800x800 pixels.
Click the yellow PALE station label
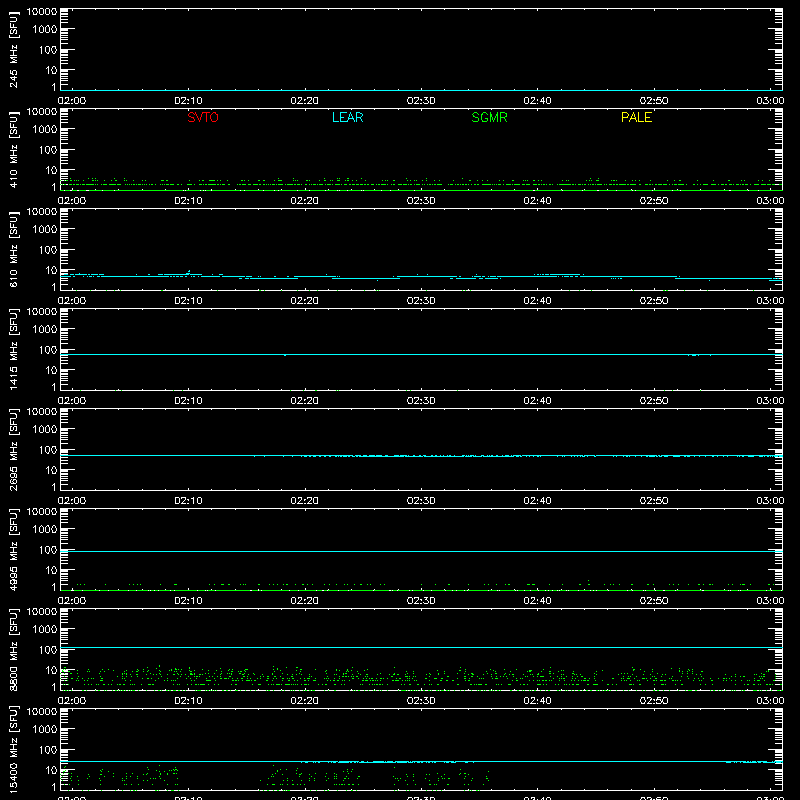tap(636, 117)
